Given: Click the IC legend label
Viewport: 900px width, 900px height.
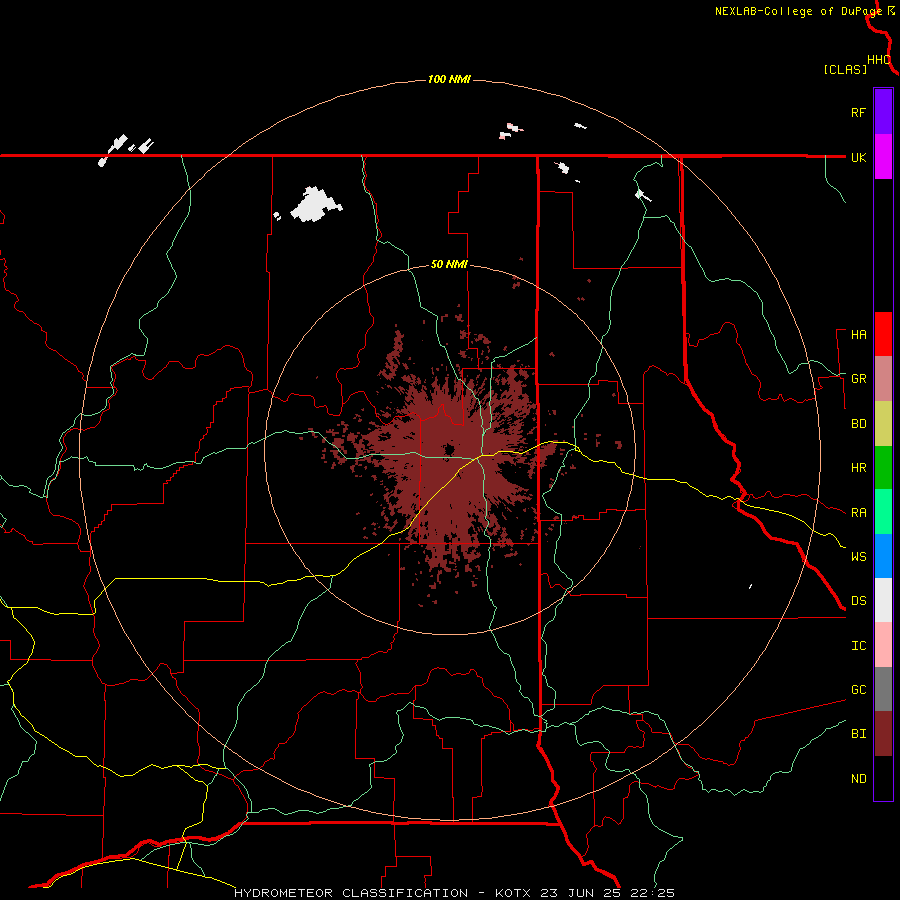Looking at the screenshot, I should 858,646.
